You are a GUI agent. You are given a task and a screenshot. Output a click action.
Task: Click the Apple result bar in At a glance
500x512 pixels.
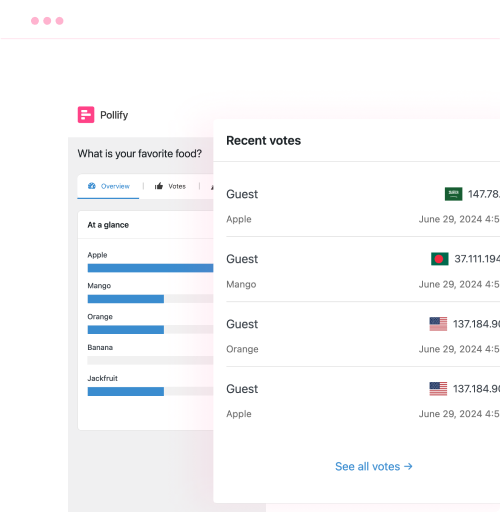150,268
